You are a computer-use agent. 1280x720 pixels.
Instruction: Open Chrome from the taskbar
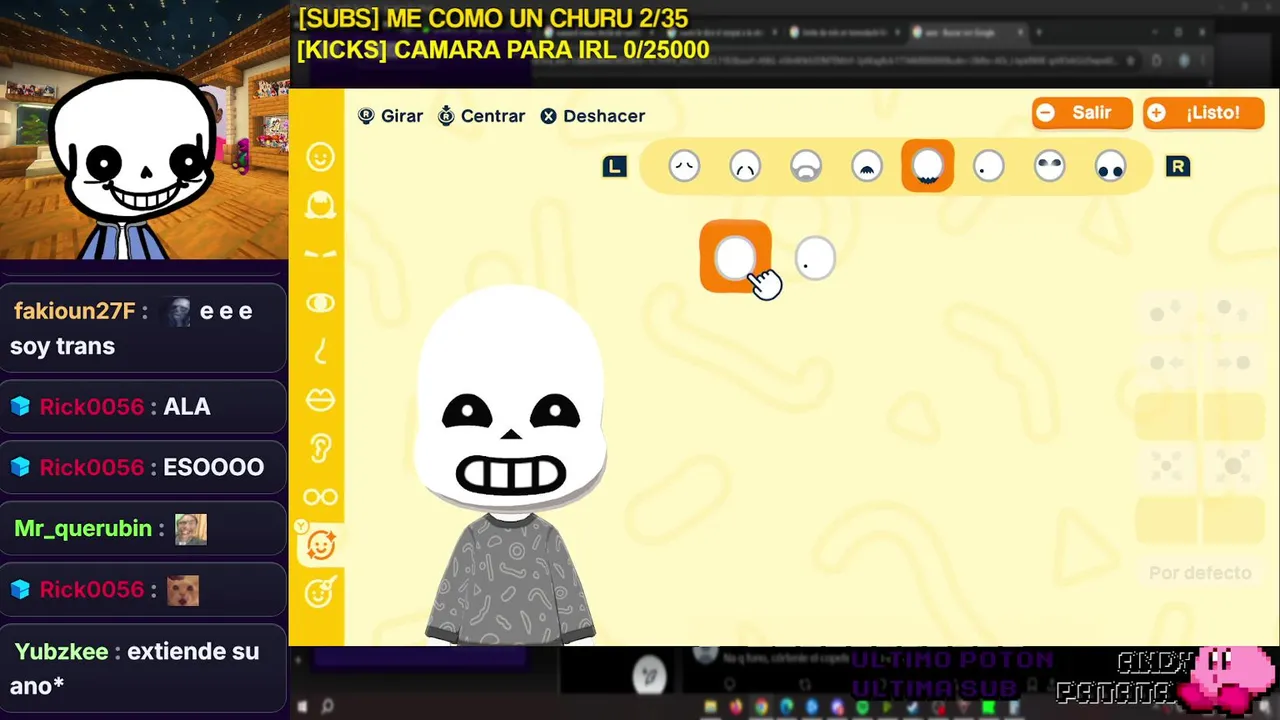coord(762,707)
